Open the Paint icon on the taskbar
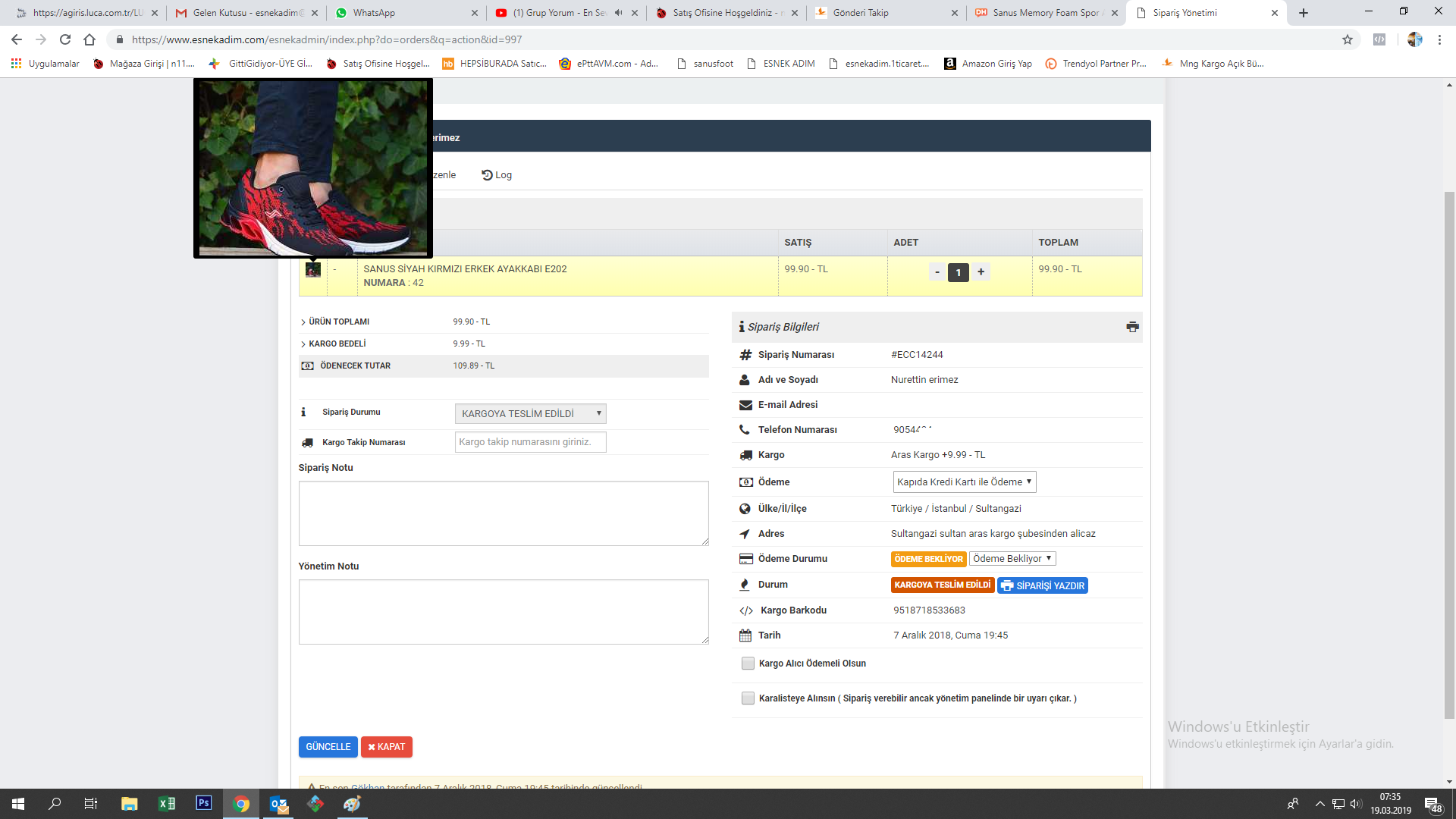This screenshot has width=1456, height=819. click(352, 804)
